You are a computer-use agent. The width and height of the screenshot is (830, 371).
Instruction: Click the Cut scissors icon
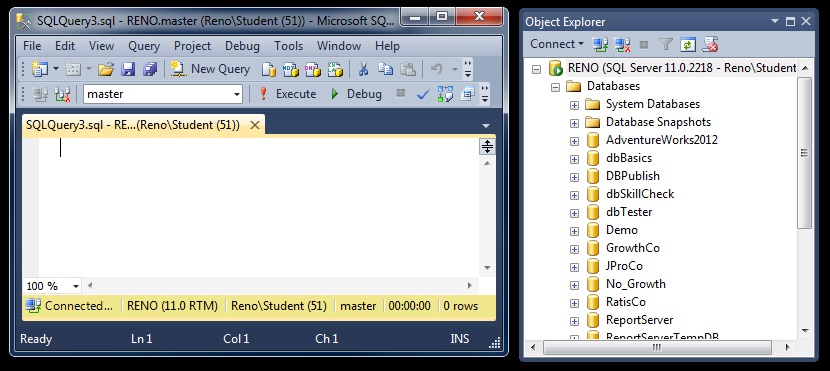click(x=363, y=69)
